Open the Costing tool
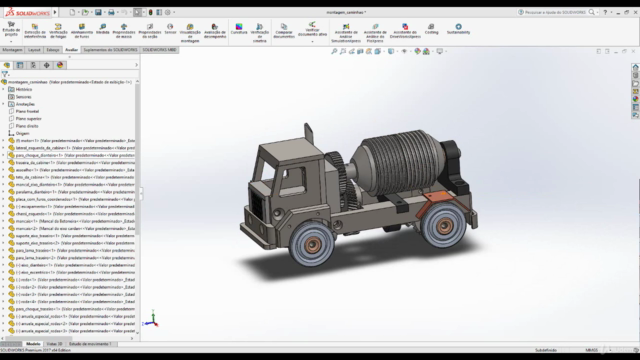The height and width of the screenshot is (360, 640). 431,29
